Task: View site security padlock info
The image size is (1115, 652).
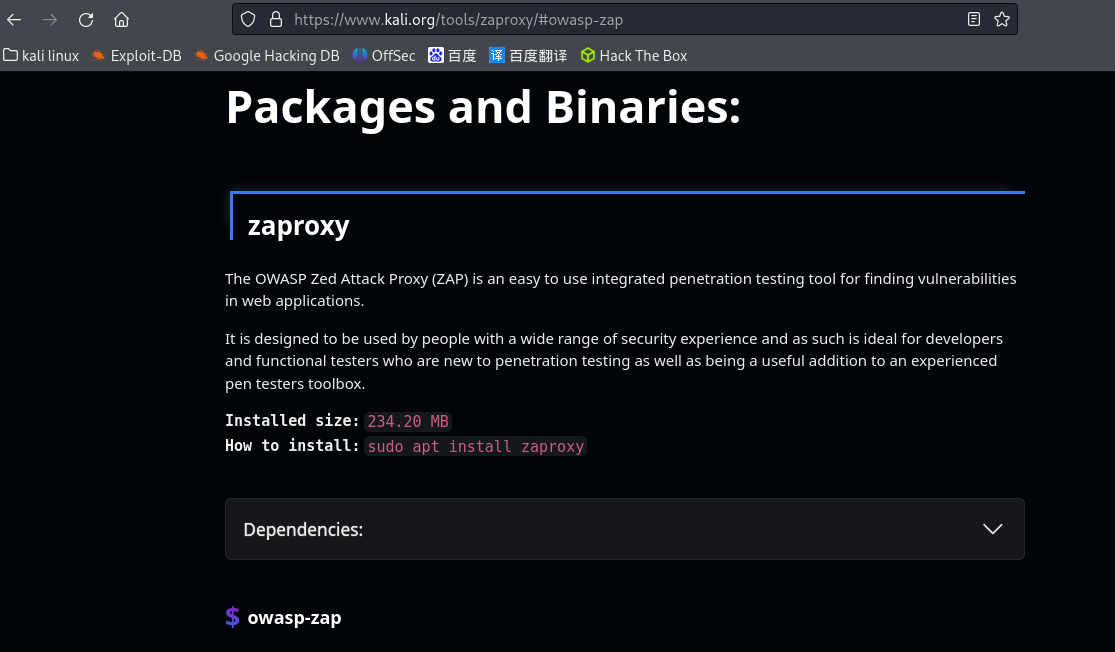Action: 276,19
